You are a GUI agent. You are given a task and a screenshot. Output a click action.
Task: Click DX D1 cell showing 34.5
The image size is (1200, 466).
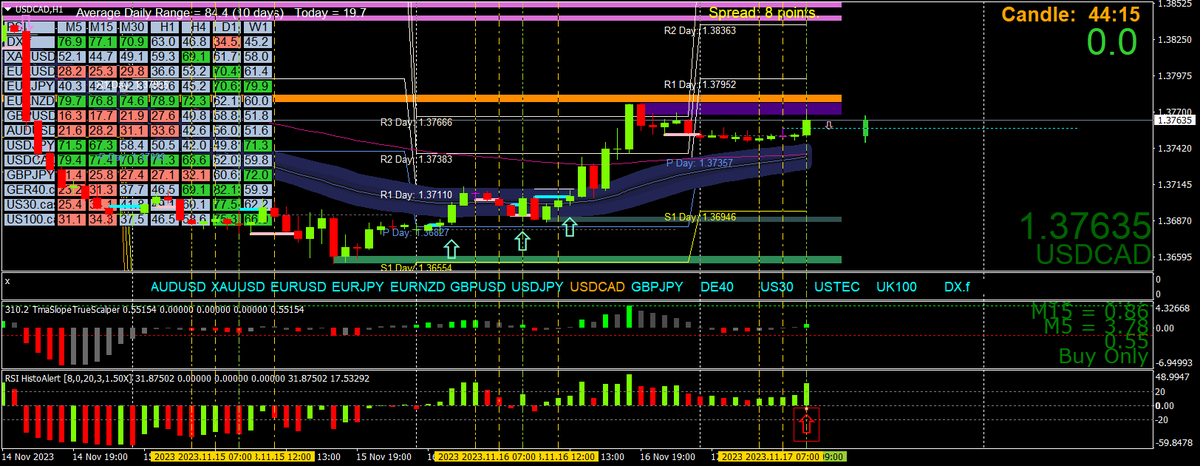(225, 41)
